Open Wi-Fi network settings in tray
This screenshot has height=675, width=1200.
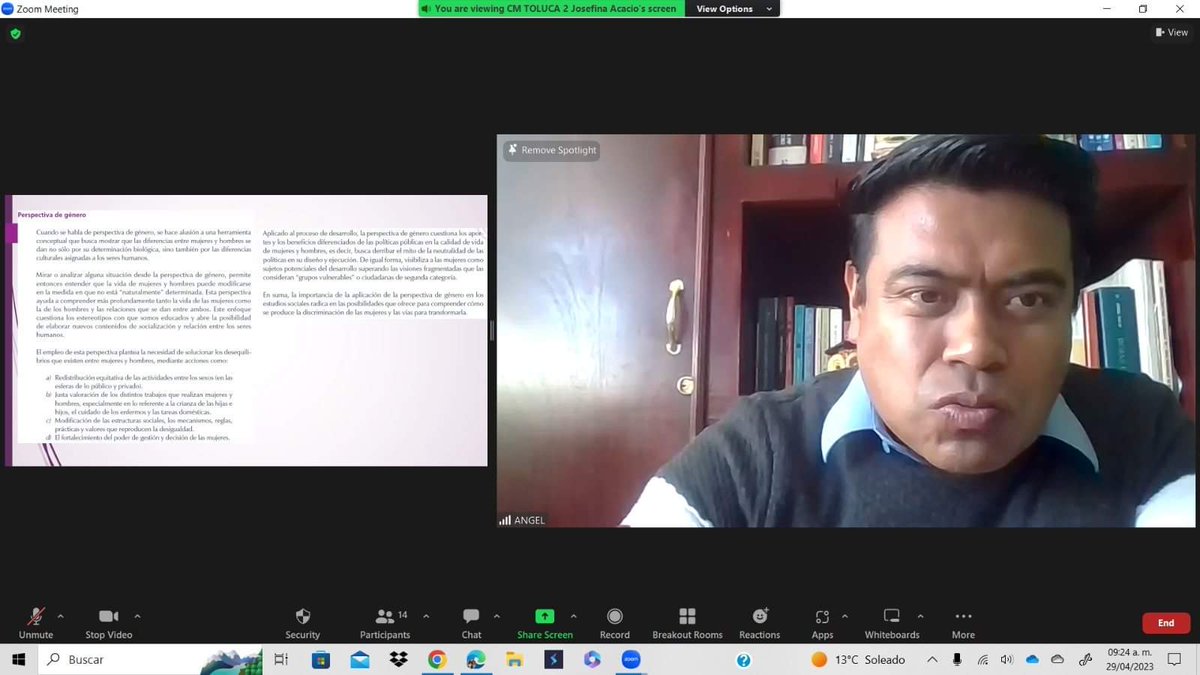[x=983, y=660]
